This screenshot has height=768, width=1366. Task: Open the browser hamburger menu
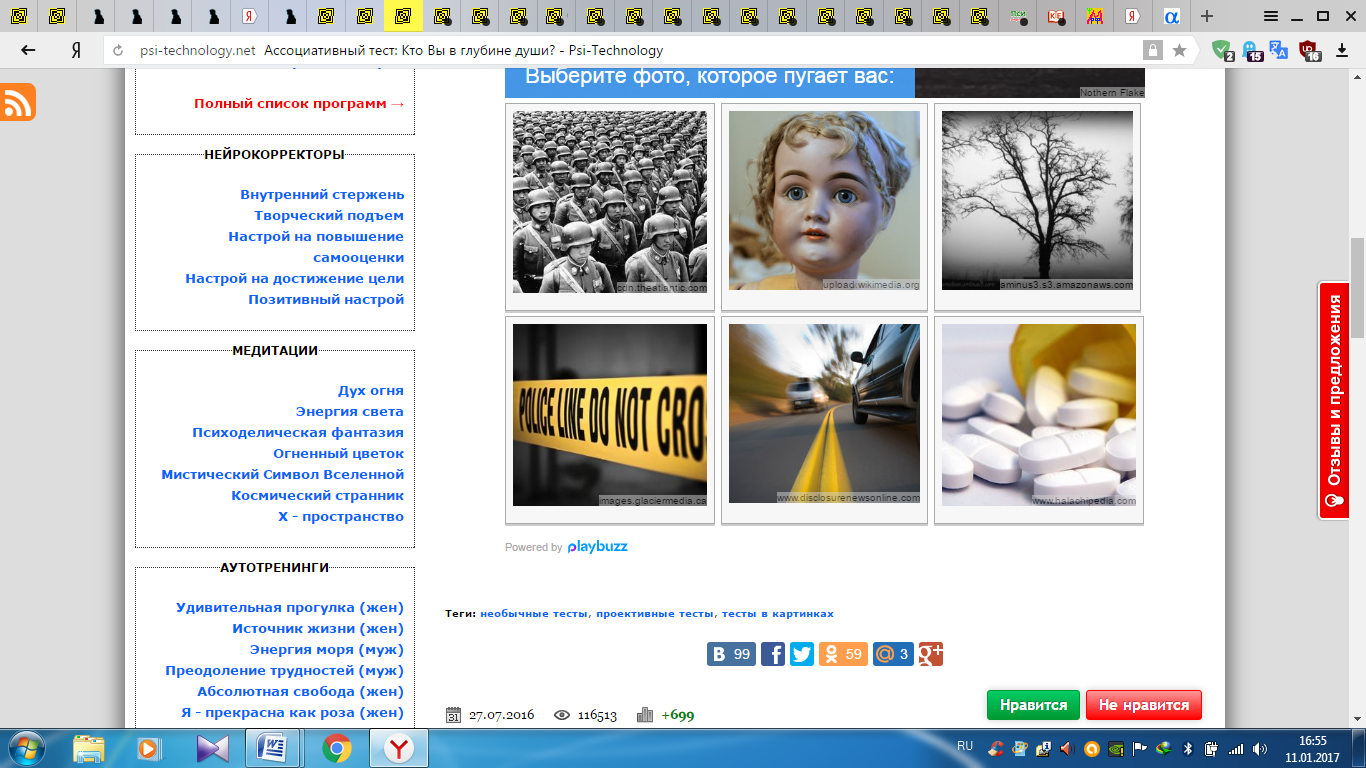click(x=1270, y=16)
